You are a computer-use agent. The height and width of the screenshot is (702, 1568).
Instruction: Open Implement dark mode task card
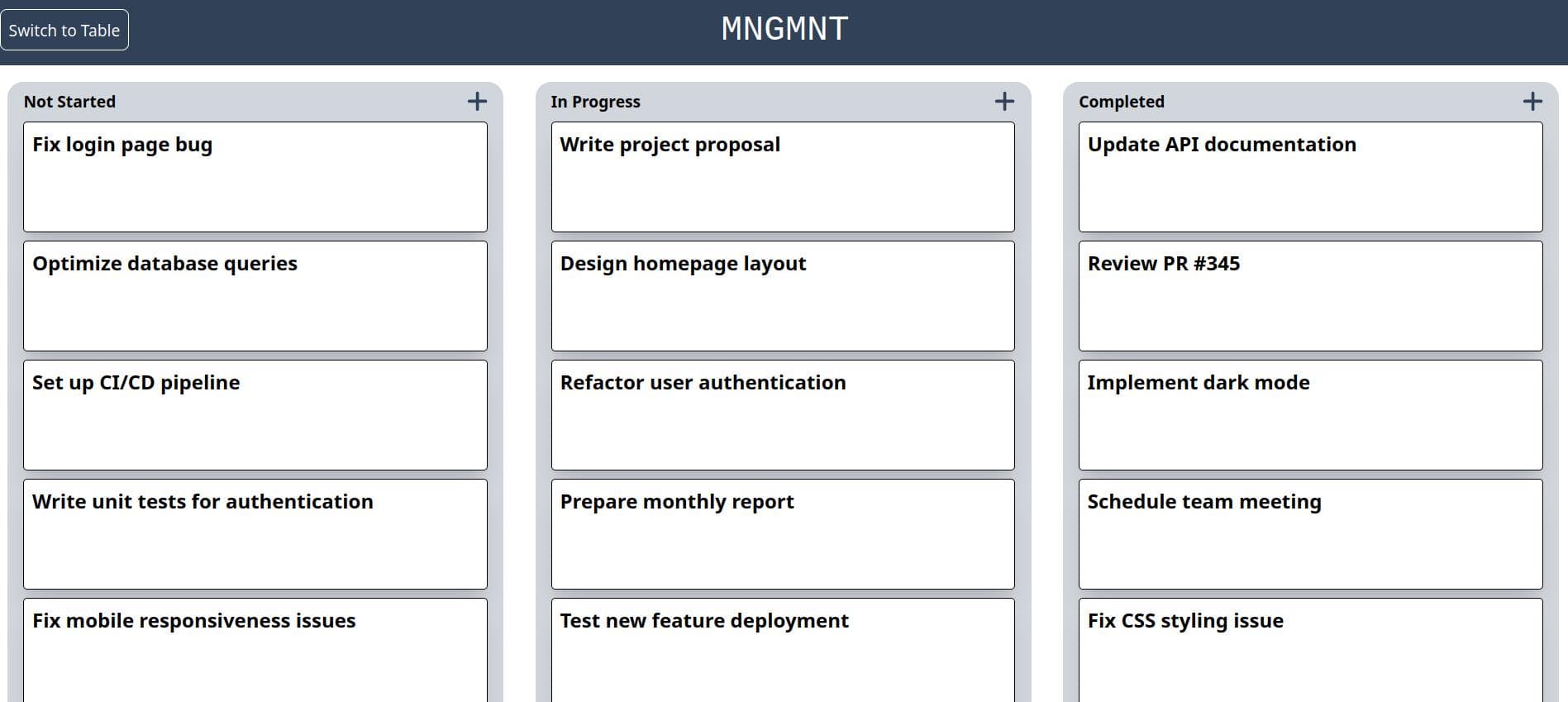1310,415
